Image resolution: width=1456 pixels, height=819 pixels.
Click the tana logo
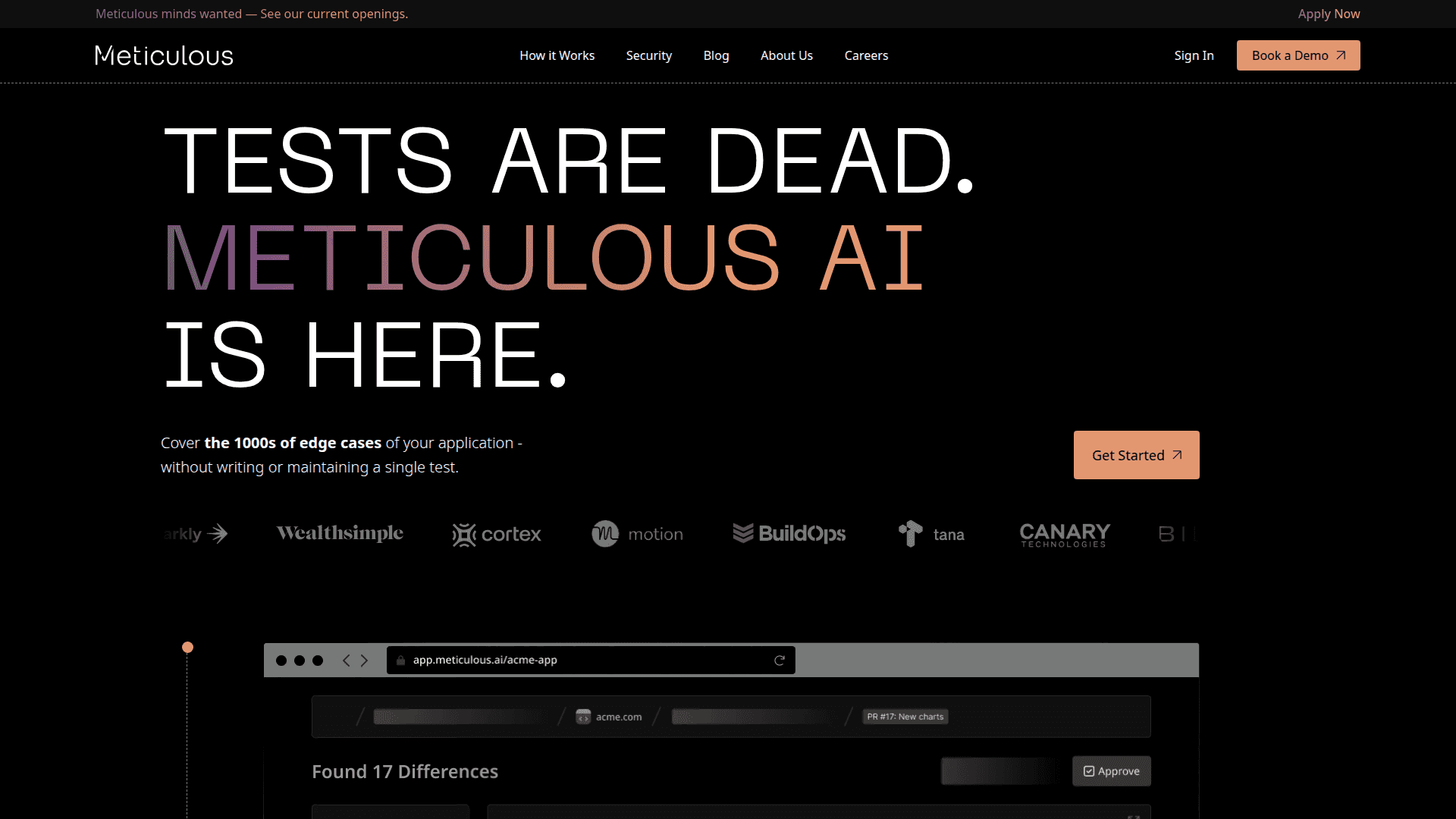pos(931,534)
